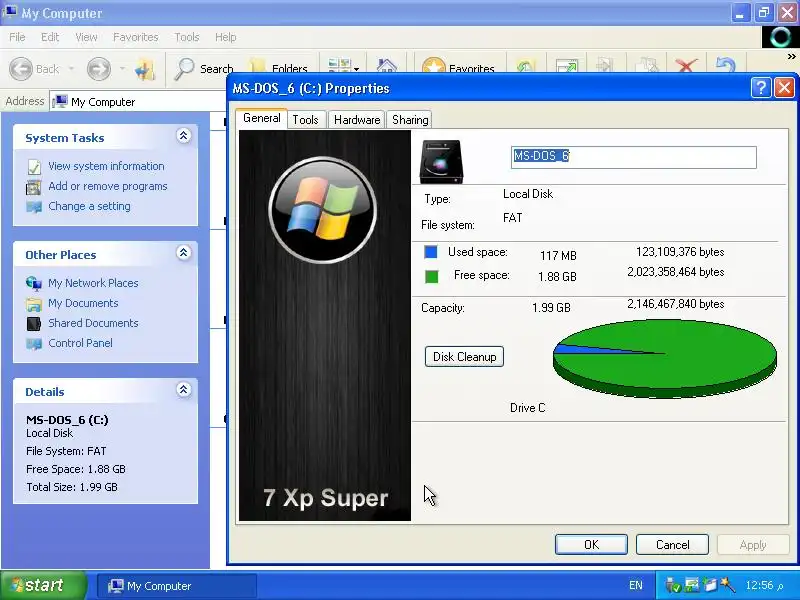Open the File menu
Viewport: 800px width, 600px height.
click(x=17, y=37)
